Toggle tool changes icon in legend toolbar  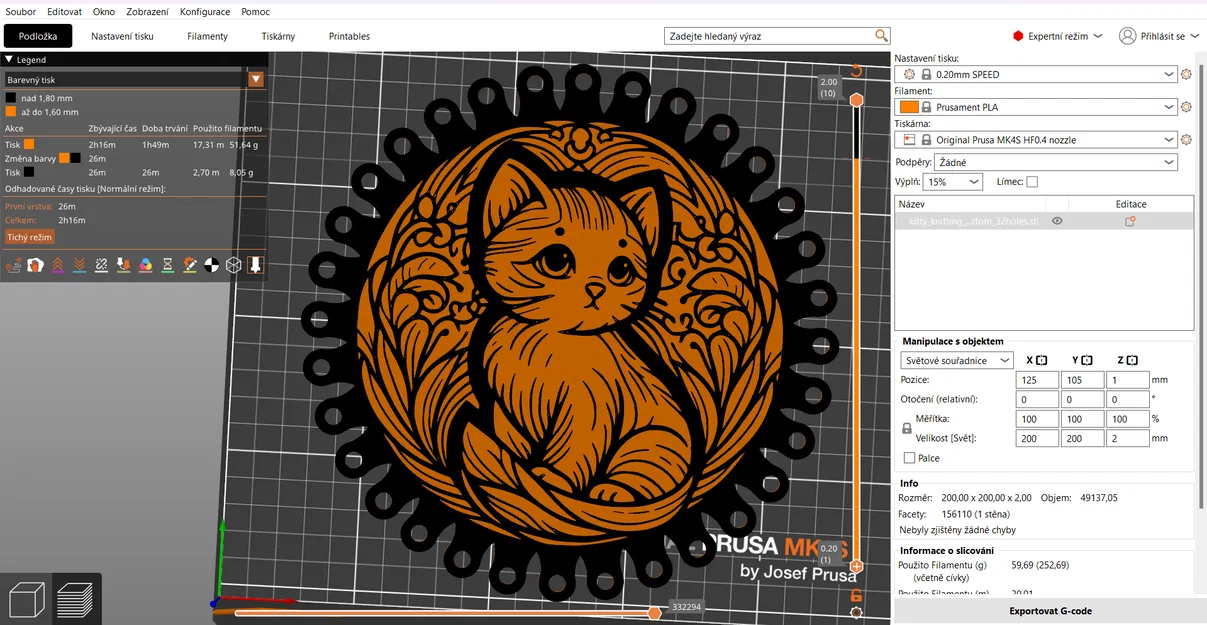[x=124, y=265]
